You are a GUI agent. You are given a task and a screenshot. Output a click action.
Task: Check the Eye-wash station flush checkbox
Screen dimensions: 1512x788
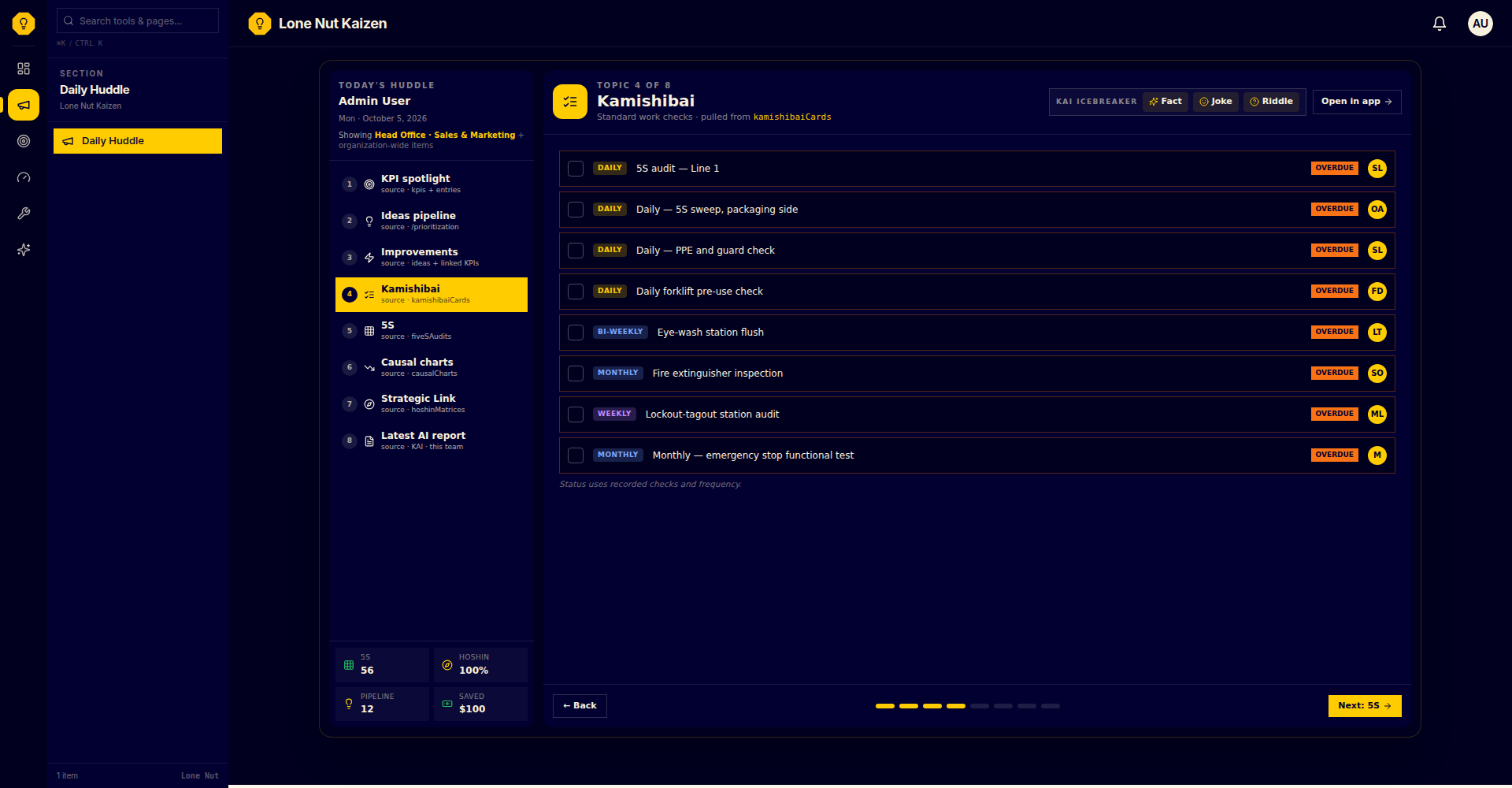[576, 333]
